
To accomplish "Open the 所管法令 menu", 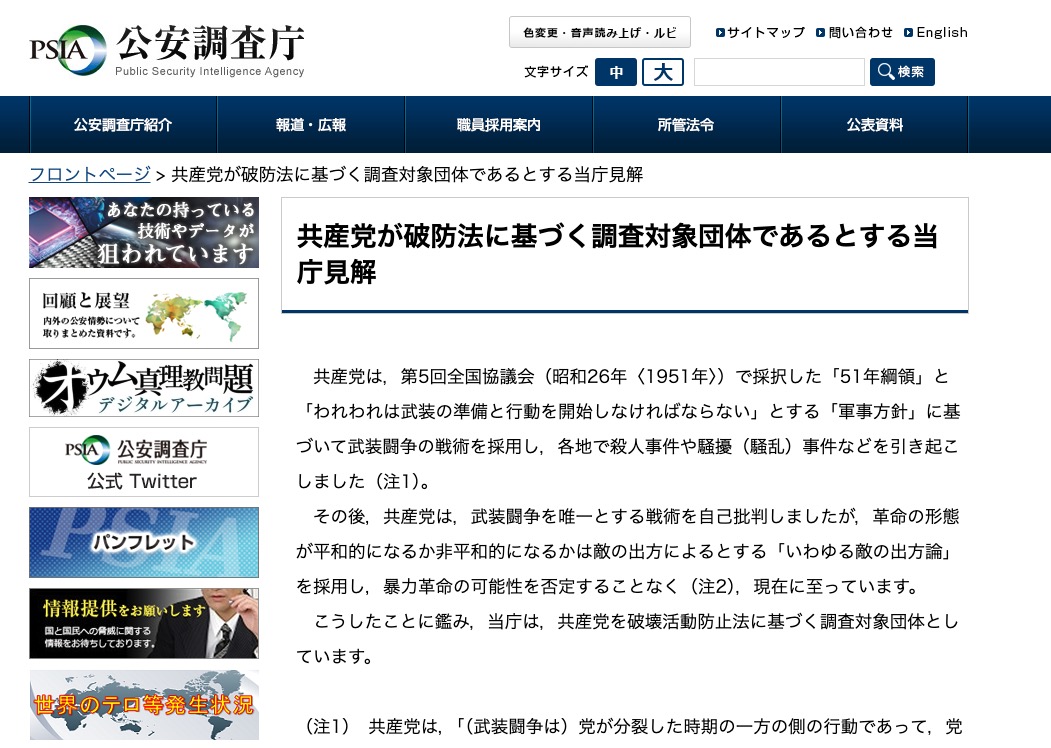I will tap(686, 125).
